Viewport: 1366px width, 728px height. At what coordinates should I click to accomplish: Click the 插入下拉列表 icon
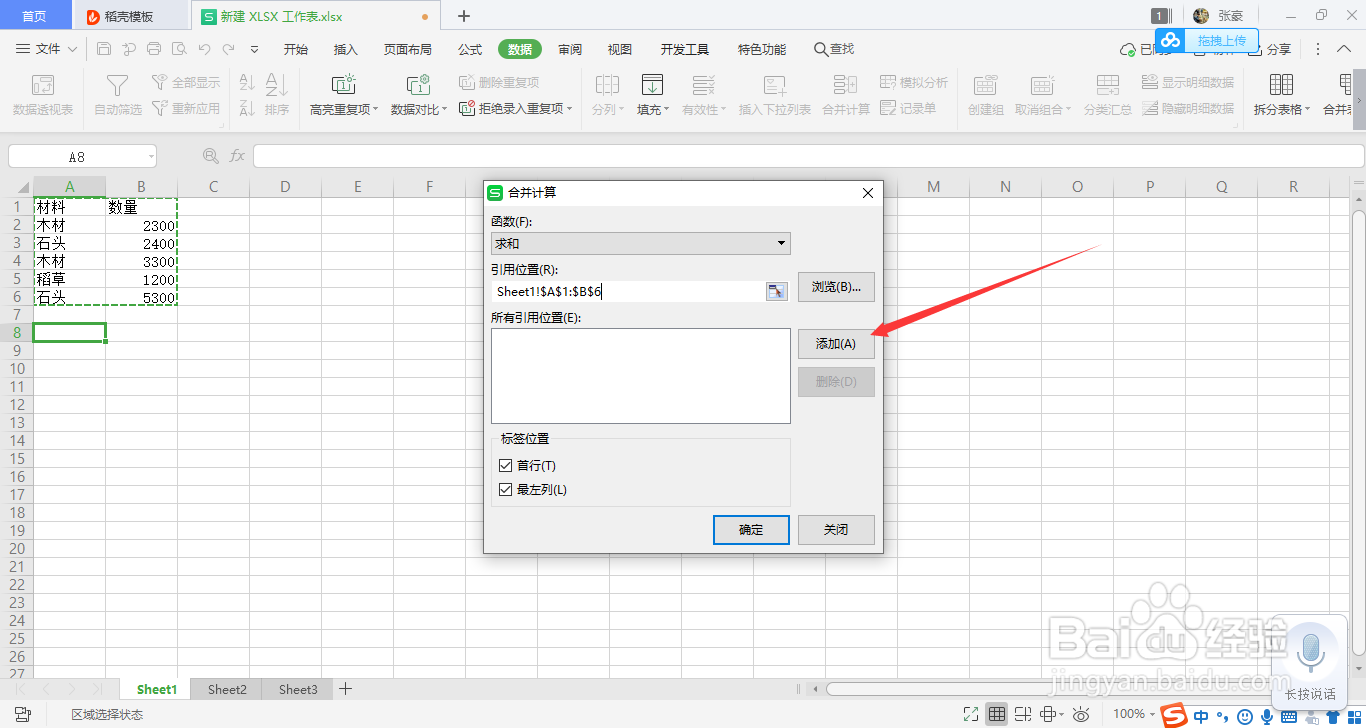click(x=775, y=85)
